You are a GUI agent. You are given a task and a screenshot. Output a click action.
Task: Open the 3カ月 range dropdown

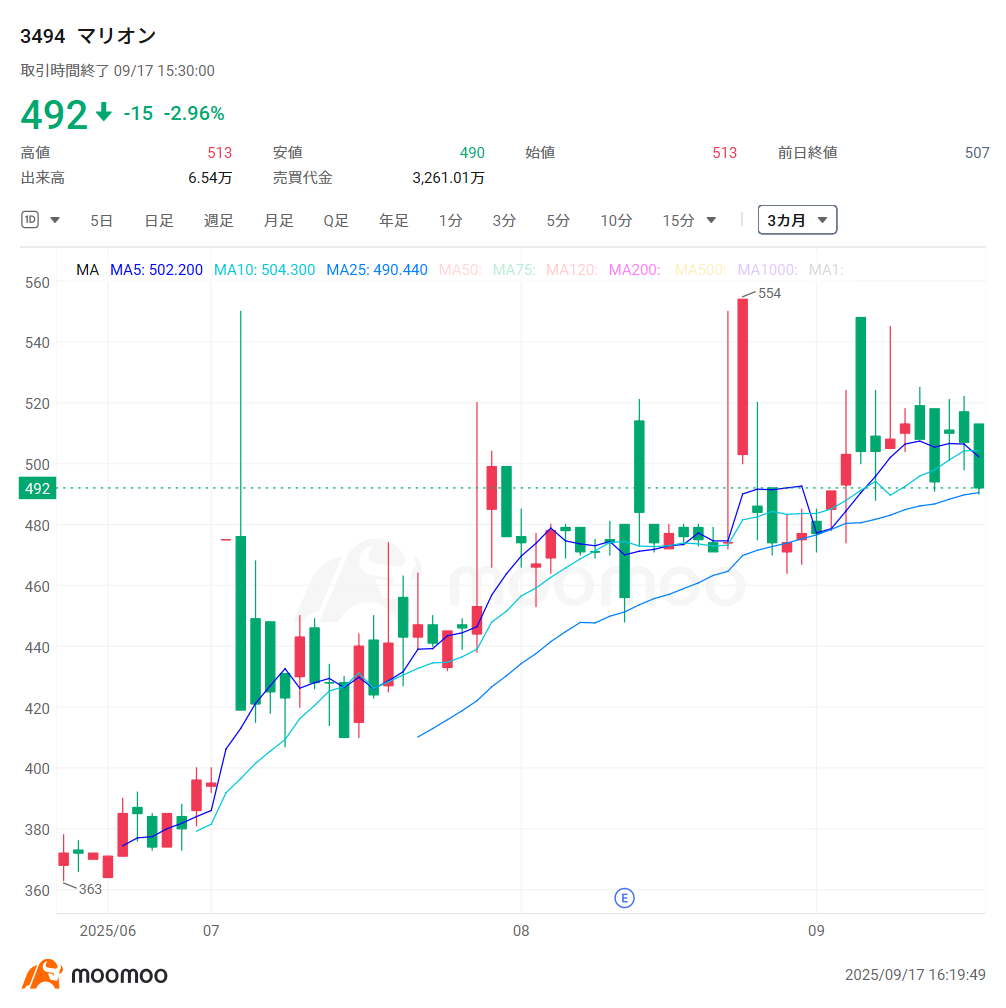pyautogui.click(x=797, y=220)
